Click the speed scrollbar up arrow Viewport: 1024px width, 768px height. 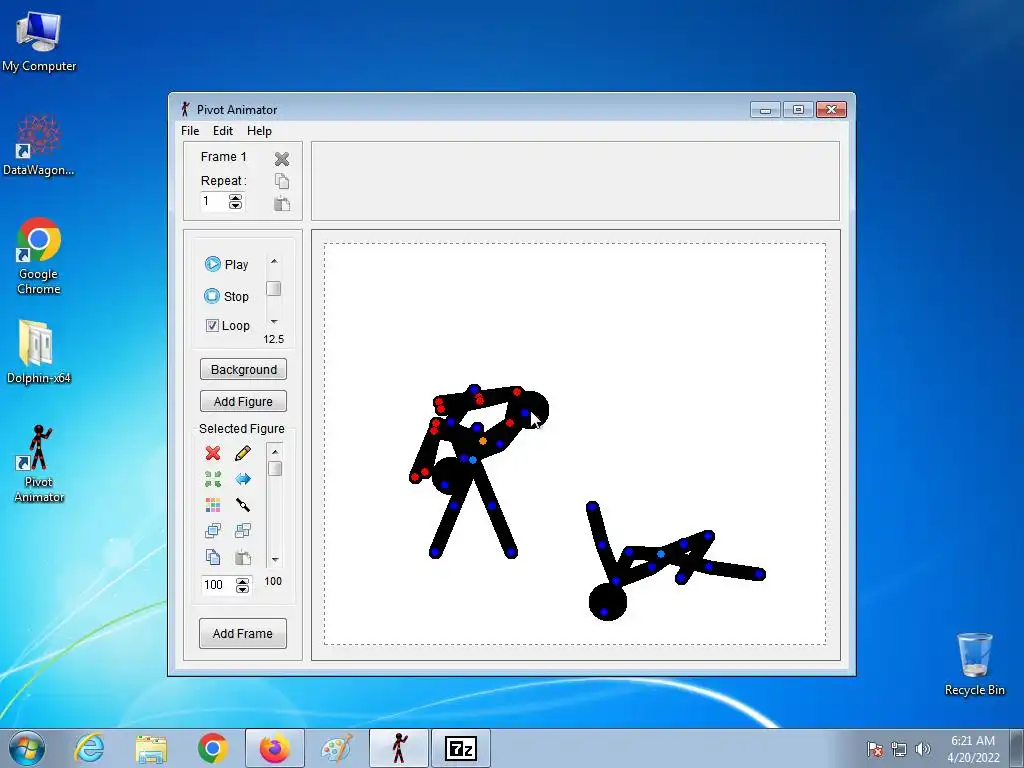coord(274,261)
